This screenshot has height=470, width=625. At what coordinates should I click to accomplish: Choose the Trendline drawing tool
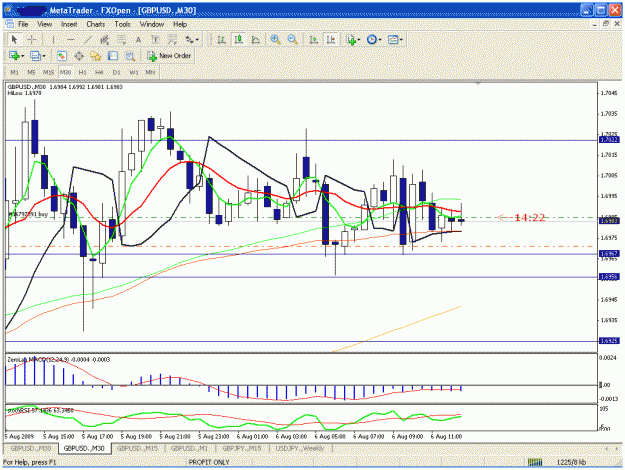88,40
